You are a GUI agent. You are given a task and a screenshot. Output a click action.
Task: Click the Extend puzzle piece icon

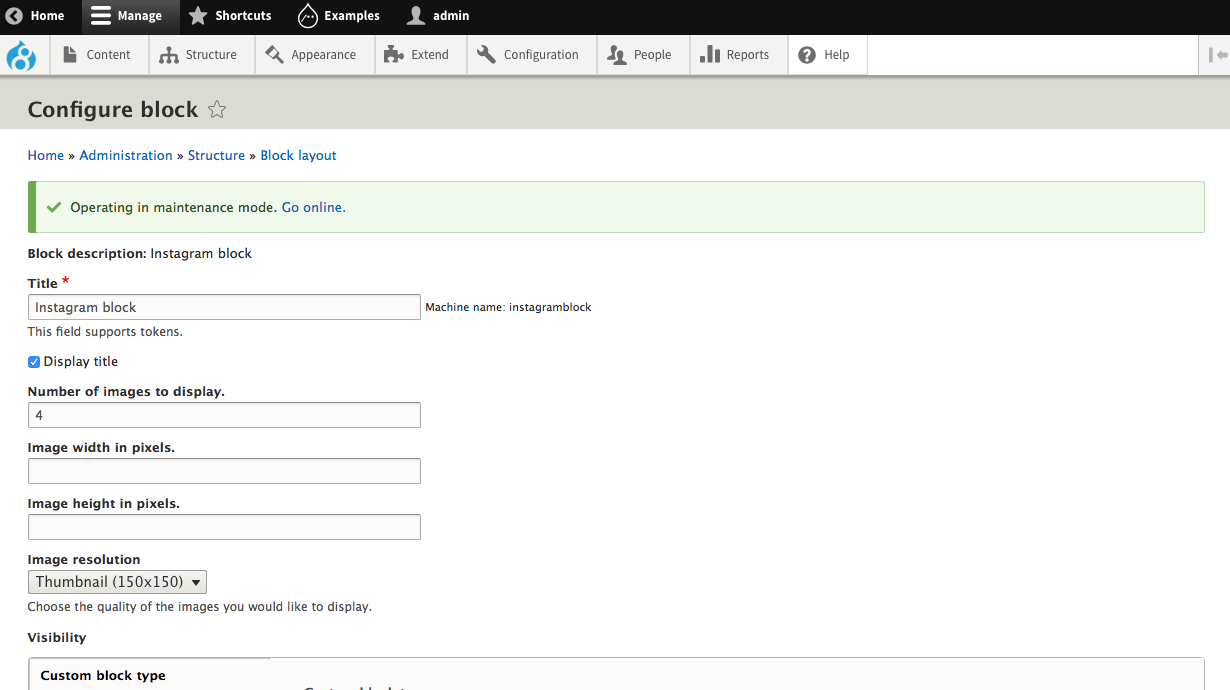[394, 55]
